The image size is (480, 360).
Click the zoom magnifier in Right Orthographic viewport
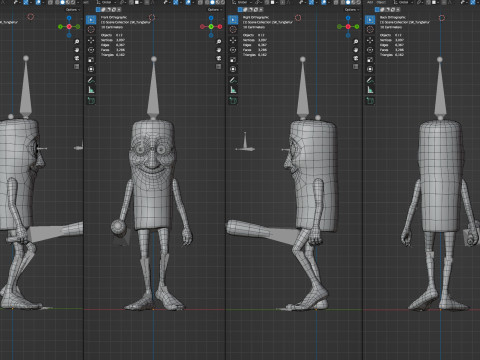pos(356,41)
